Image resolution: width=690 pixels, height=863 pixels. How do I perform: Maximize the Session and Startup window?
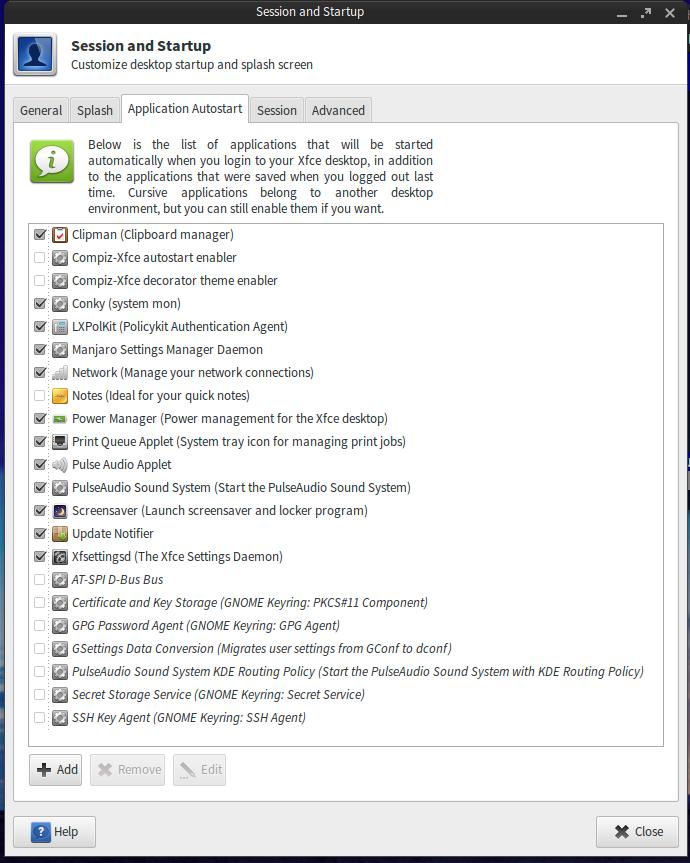click(x=646, y=13)
